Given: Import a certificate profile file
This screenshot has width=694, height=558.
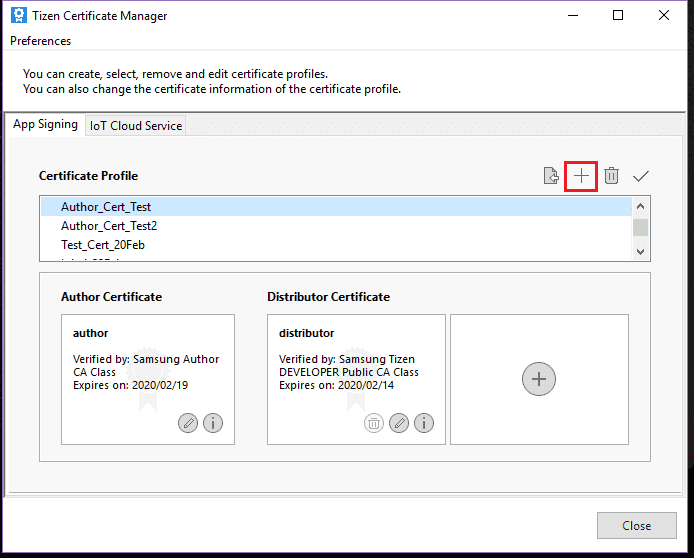Looking at the screenshot, I should click(551, 176).
